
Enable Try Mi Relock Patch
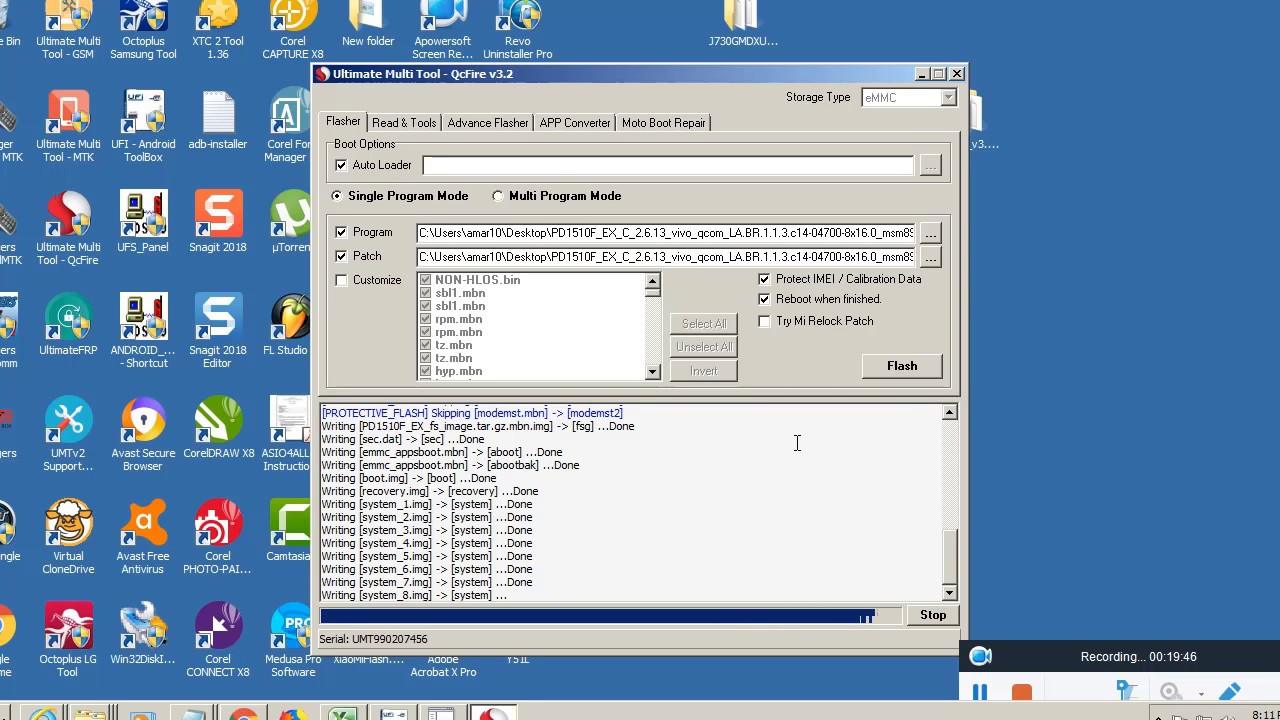[x=764, y=321]
